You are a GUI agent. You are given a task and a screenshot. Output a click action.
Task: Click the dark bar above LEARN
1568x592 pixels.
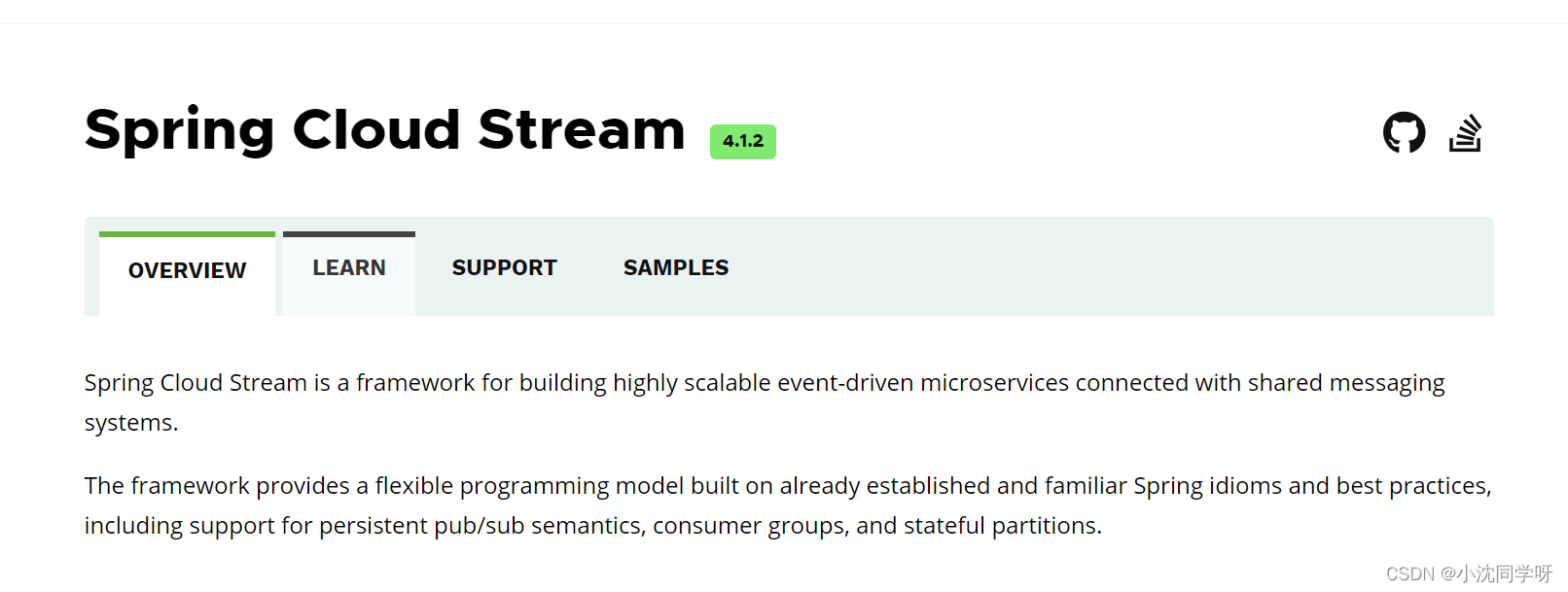pyautogui.click(x=348, y=233)
